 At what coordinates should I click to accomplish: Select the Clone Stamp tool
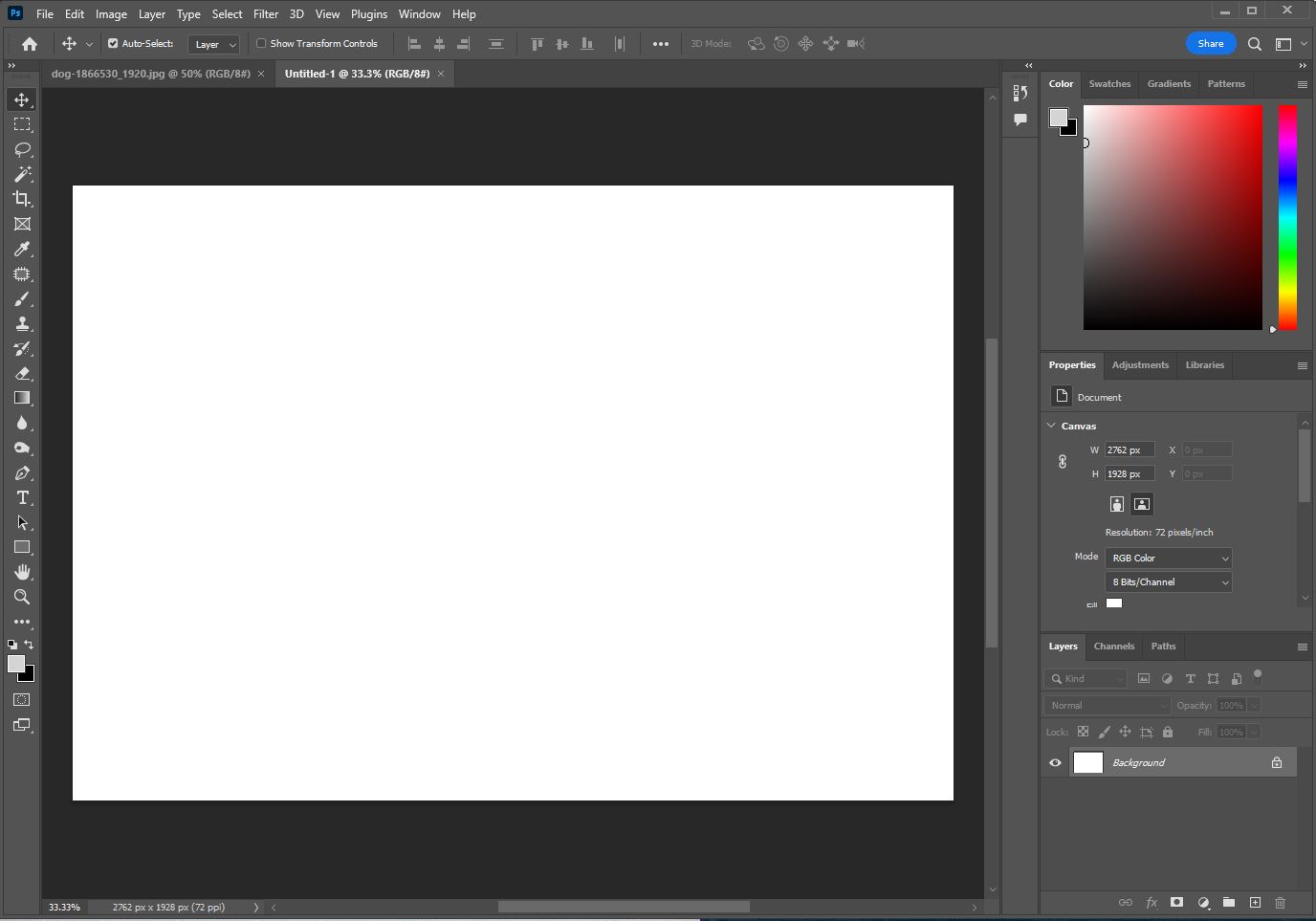tap(22, 324)
